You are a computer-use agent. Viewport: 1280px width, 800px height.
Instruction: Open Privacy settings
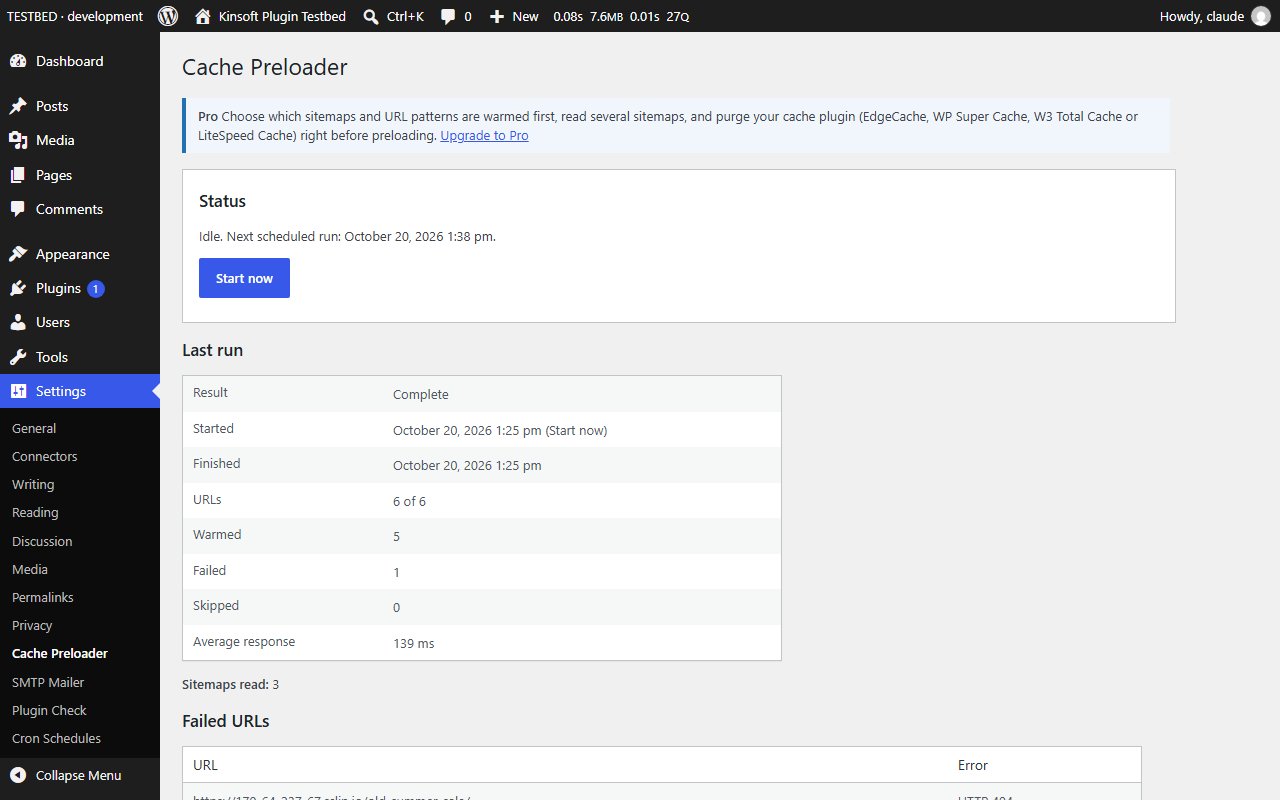click(32, 625)
